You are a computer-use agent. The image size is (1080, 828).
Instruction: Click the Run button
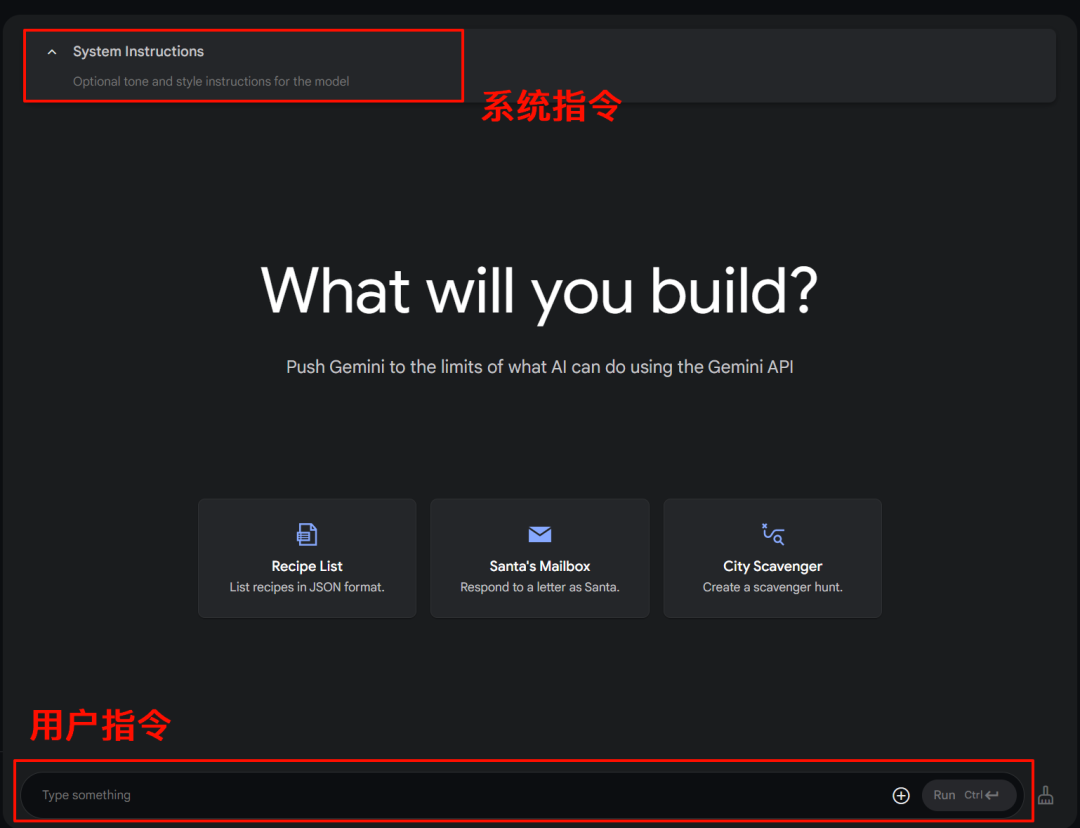coord(968,795)
